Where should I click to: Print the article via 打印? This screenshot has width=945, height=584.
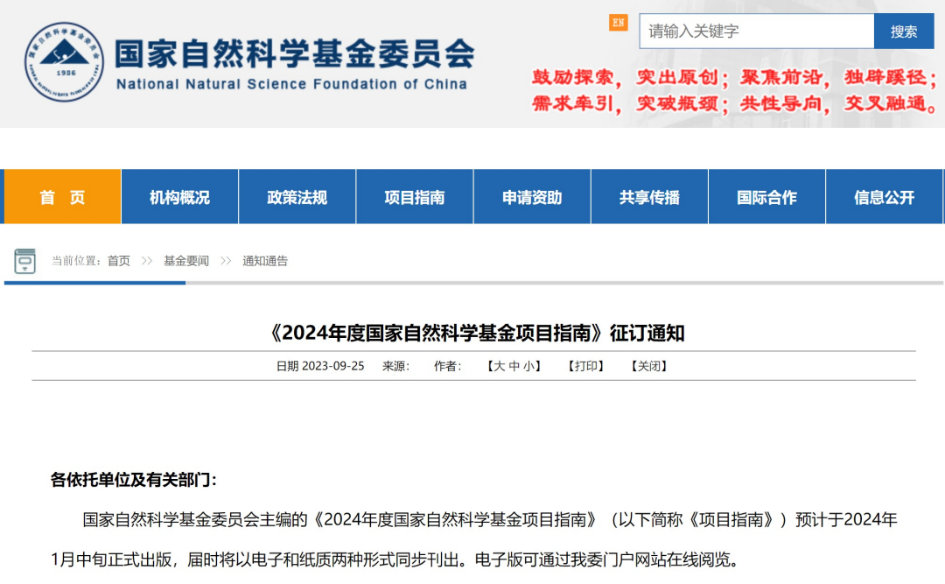click(x=587, y=366)
